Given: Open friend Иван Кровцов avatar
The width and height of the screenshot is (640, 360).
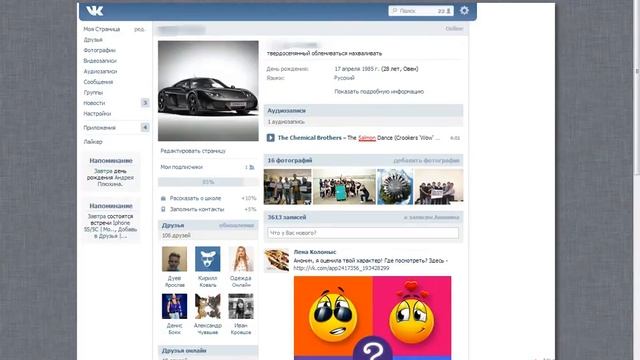Looking at the screenshot, I should [241, 306].
